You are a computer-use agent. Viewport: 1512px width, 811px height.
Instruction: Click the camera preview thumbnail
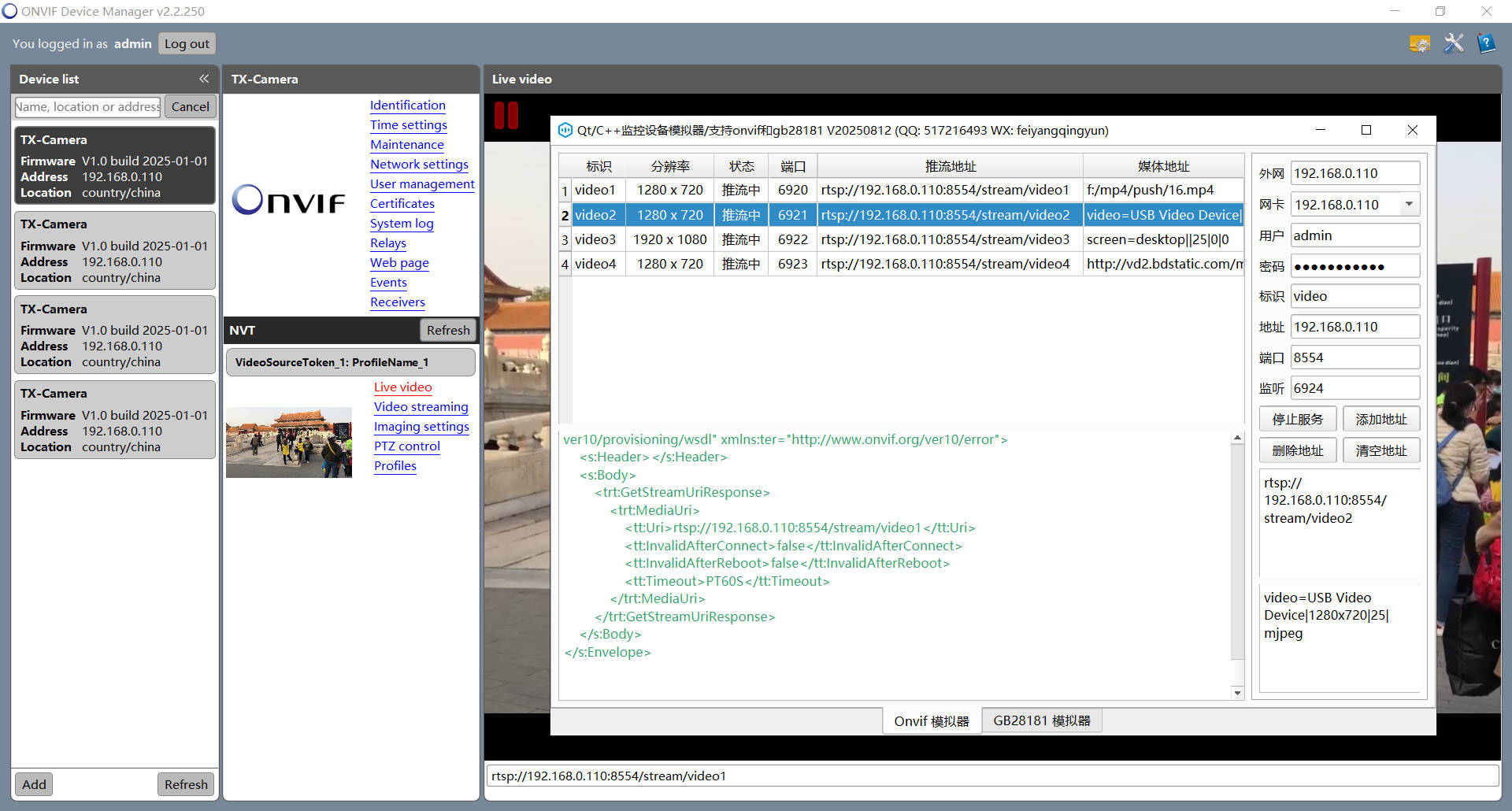(x=289, y=443)
